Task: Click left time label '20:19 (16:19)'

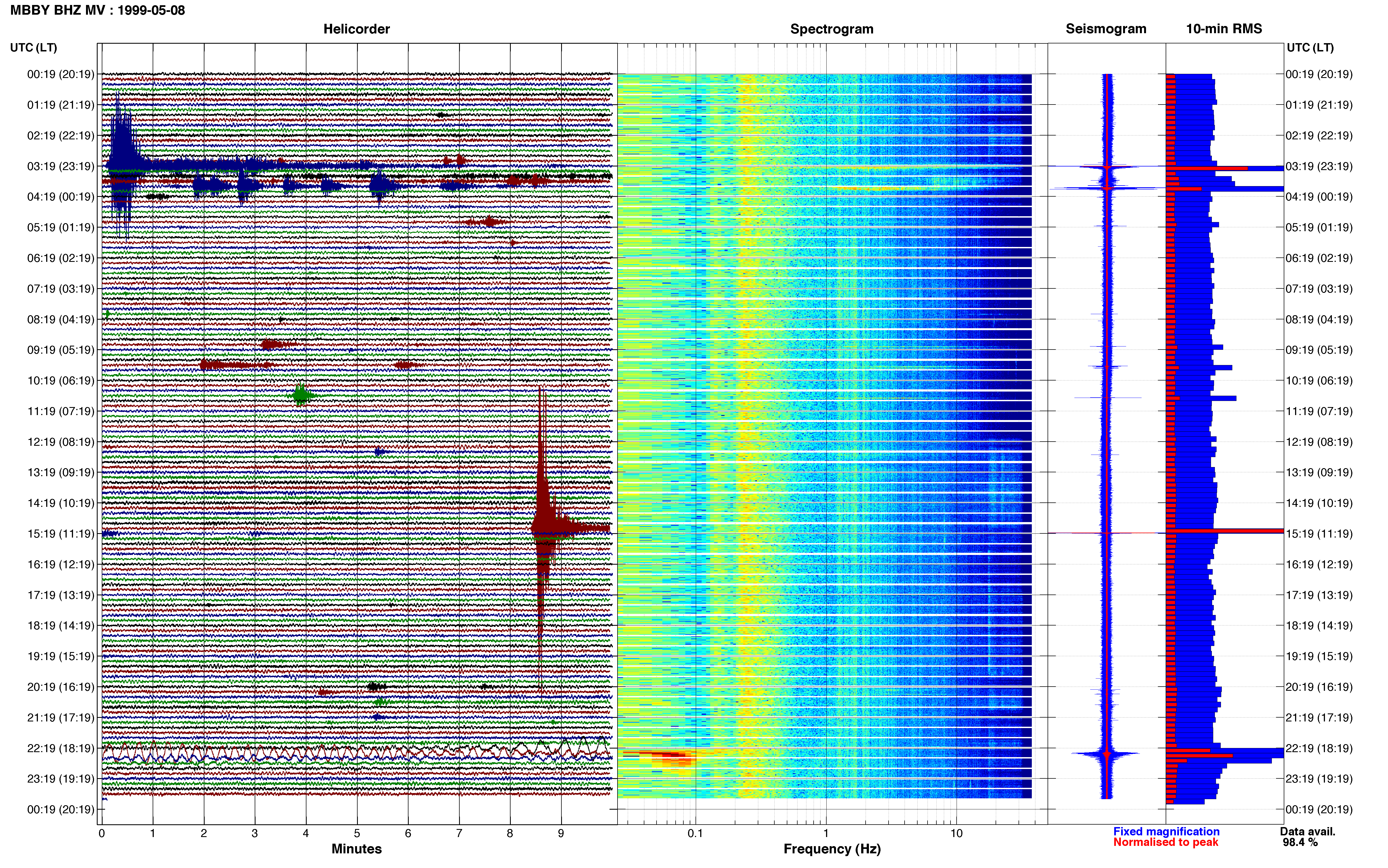Action: pyautogui.click(x=61, y=687)
